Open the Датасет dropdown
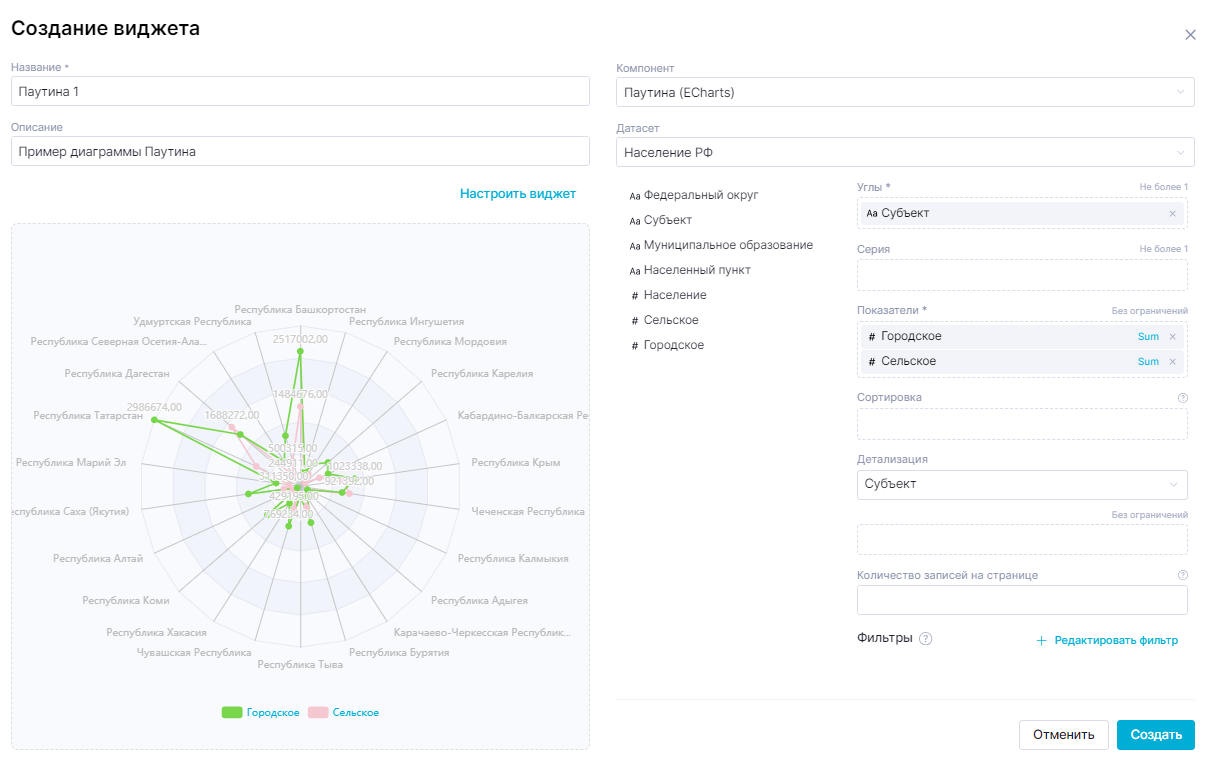 coord(905,152)
